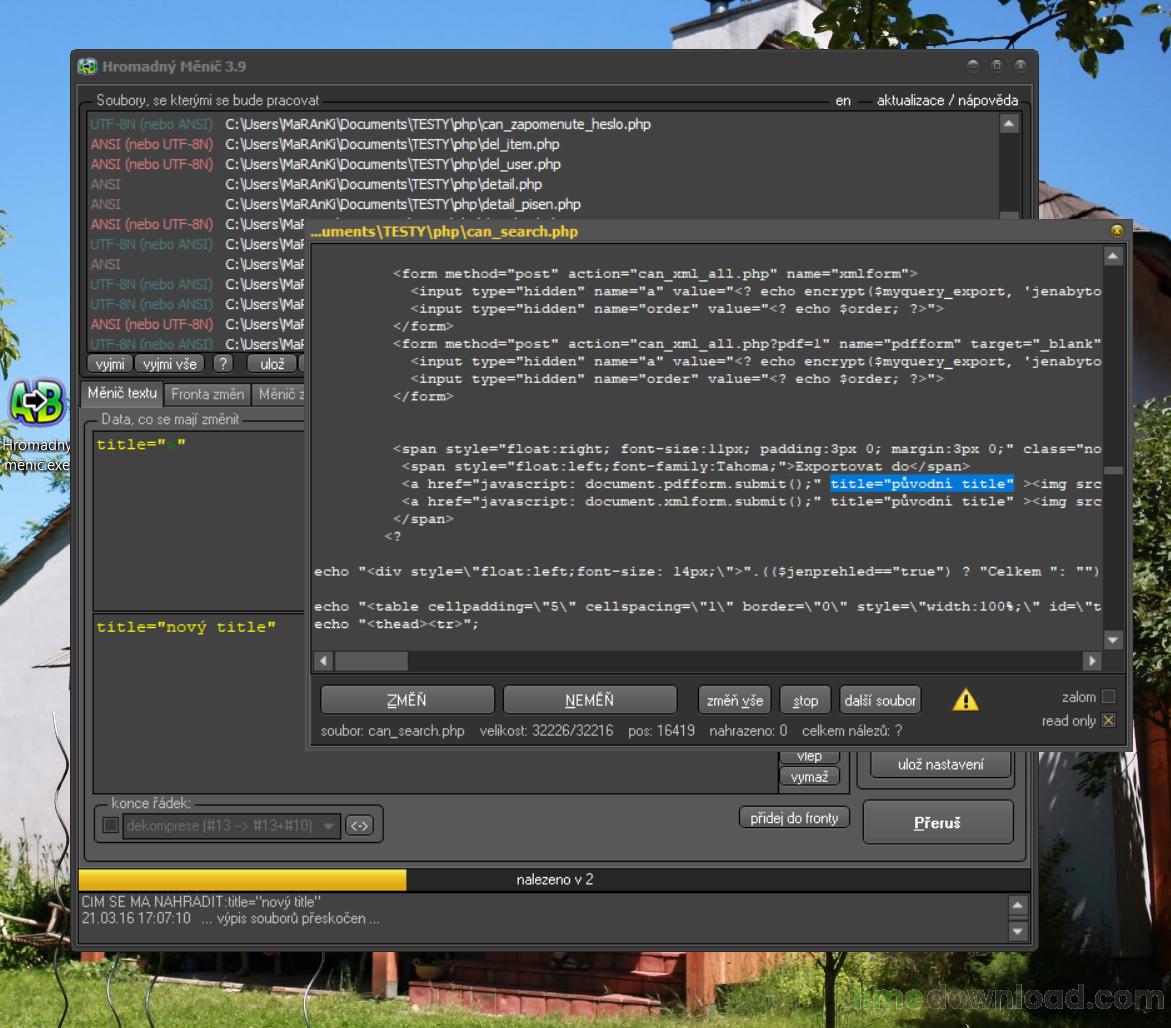
Task: Switch to the Fronta změn tab
Action: [207, 394]
